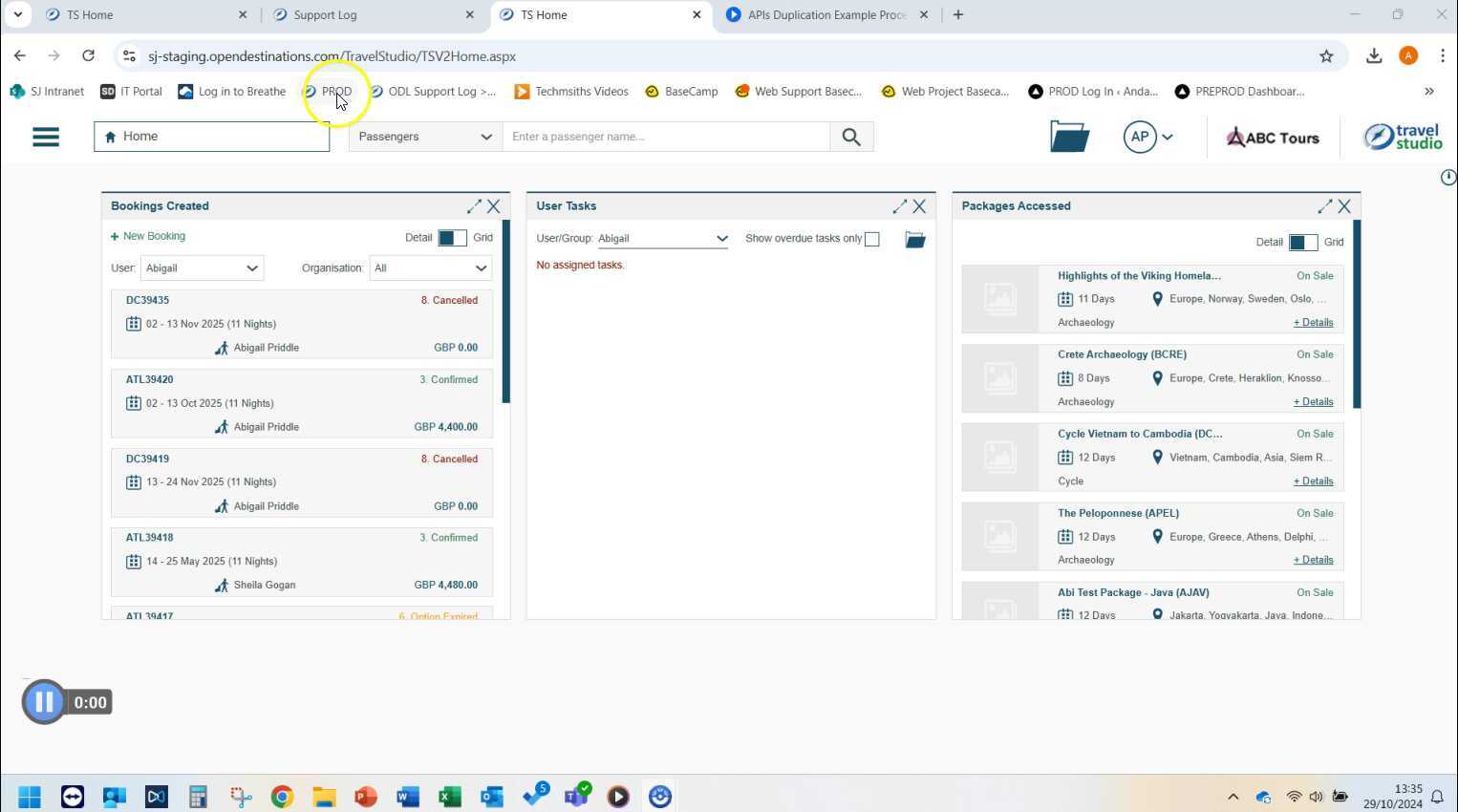Click the Travel Studio logo
This screenshot has height=812, width=1458.
click(1403, 137)
